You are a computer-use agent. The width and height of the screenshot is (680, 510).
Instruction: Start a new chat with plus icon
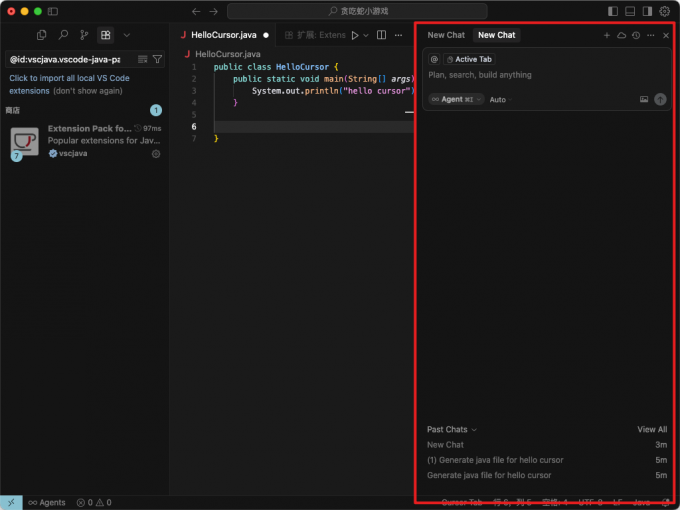(x=606, y=35)
